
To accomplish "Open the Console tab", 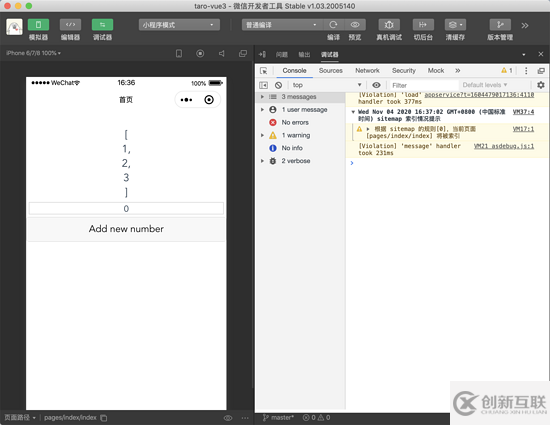I will pos(294,70).
